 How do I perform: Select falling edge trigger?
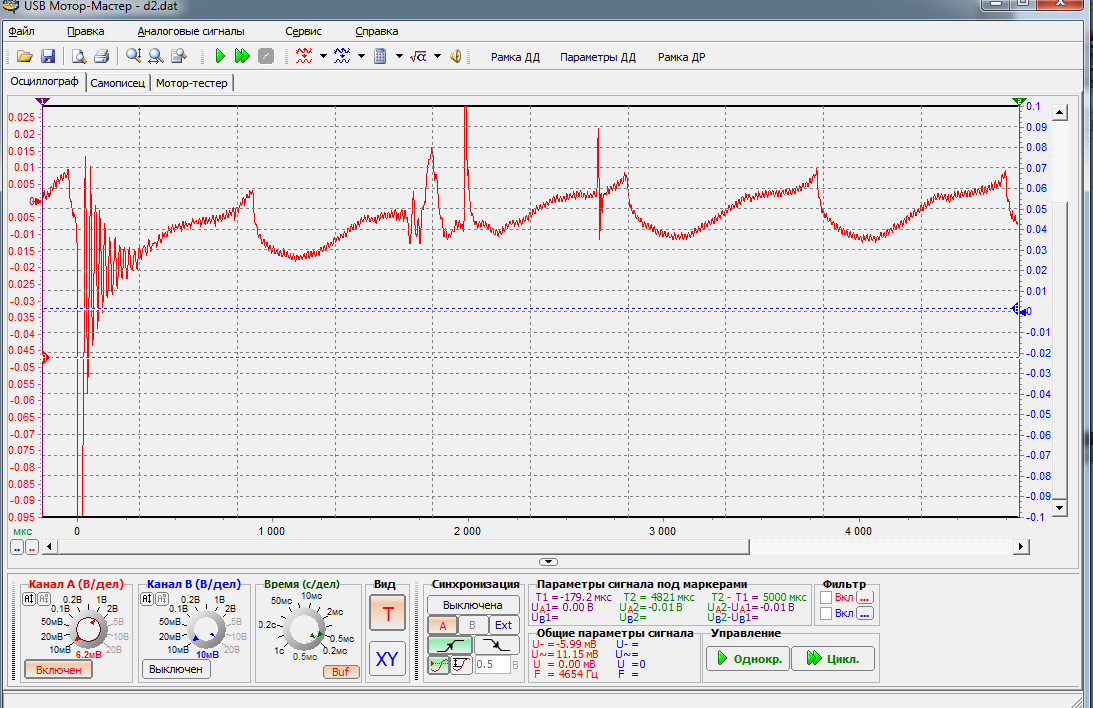point(496,645)
